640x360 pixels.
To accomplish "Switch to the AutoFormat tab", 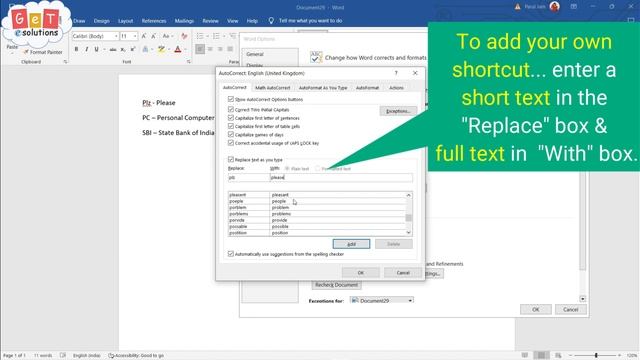I will [x=367, y=88].
